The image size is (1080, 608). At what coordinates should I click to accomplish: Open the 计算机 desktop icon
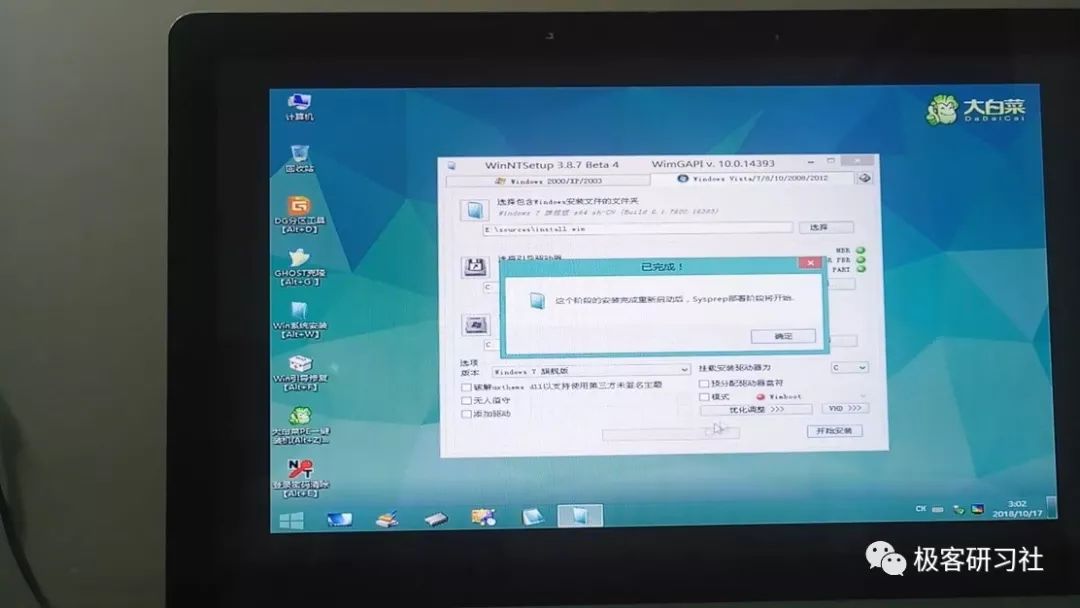300,107
